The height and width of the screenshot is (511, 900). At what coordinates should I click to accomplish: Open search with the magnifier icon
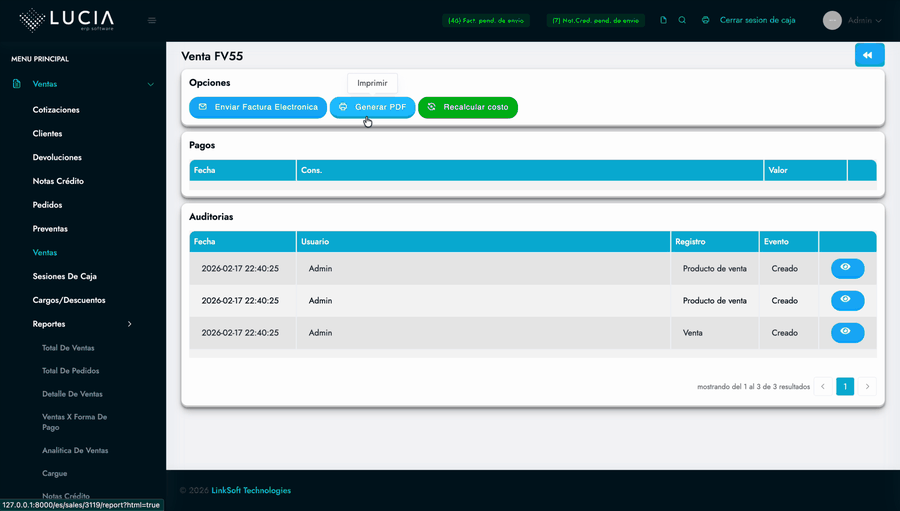(682, 20)
